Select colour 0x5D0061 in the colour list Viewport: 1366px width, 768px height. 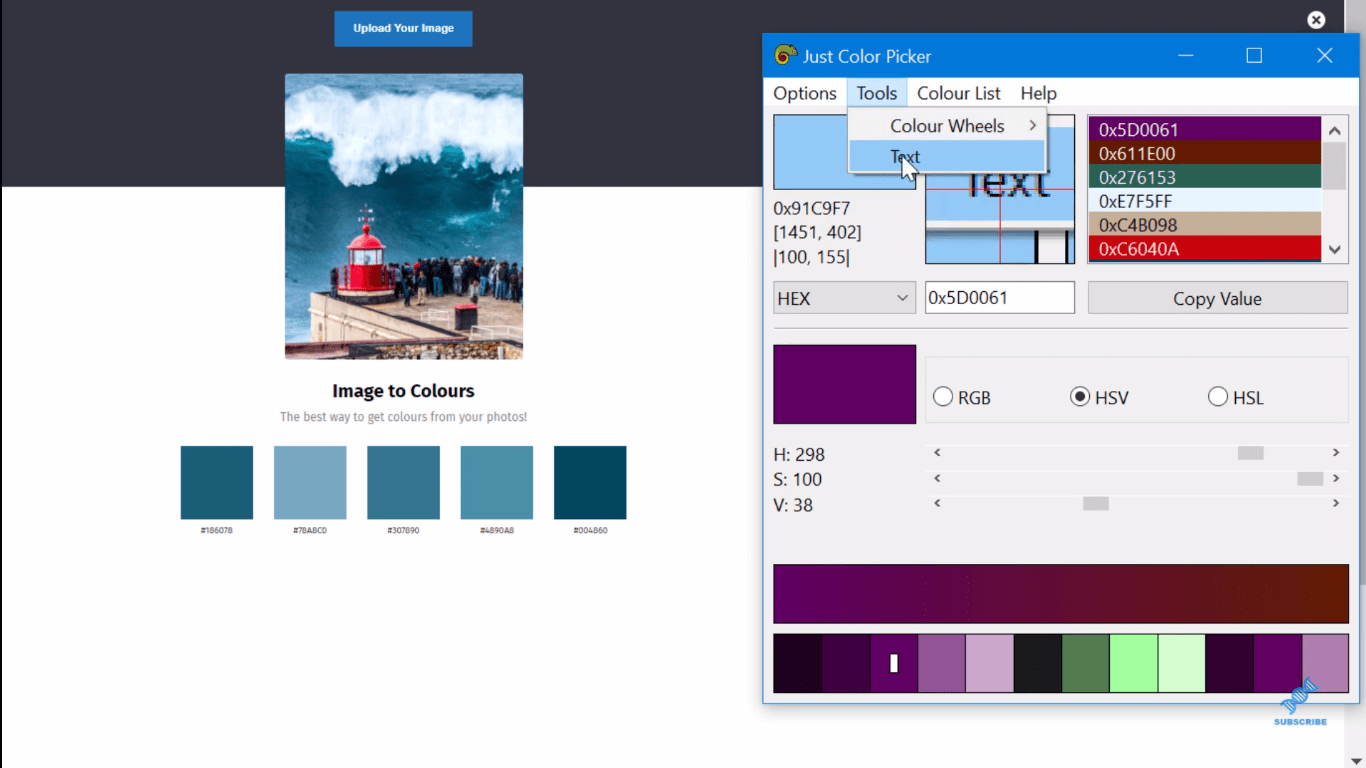[1205, 129]
